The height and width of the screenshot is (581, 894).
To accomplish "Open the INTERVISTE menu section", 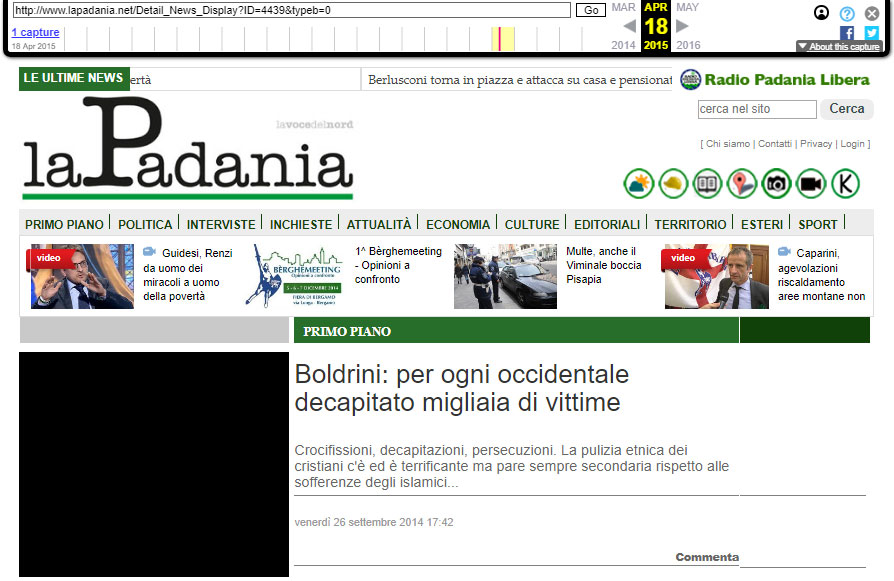I will pyautogui.click(x=221, y=225).
